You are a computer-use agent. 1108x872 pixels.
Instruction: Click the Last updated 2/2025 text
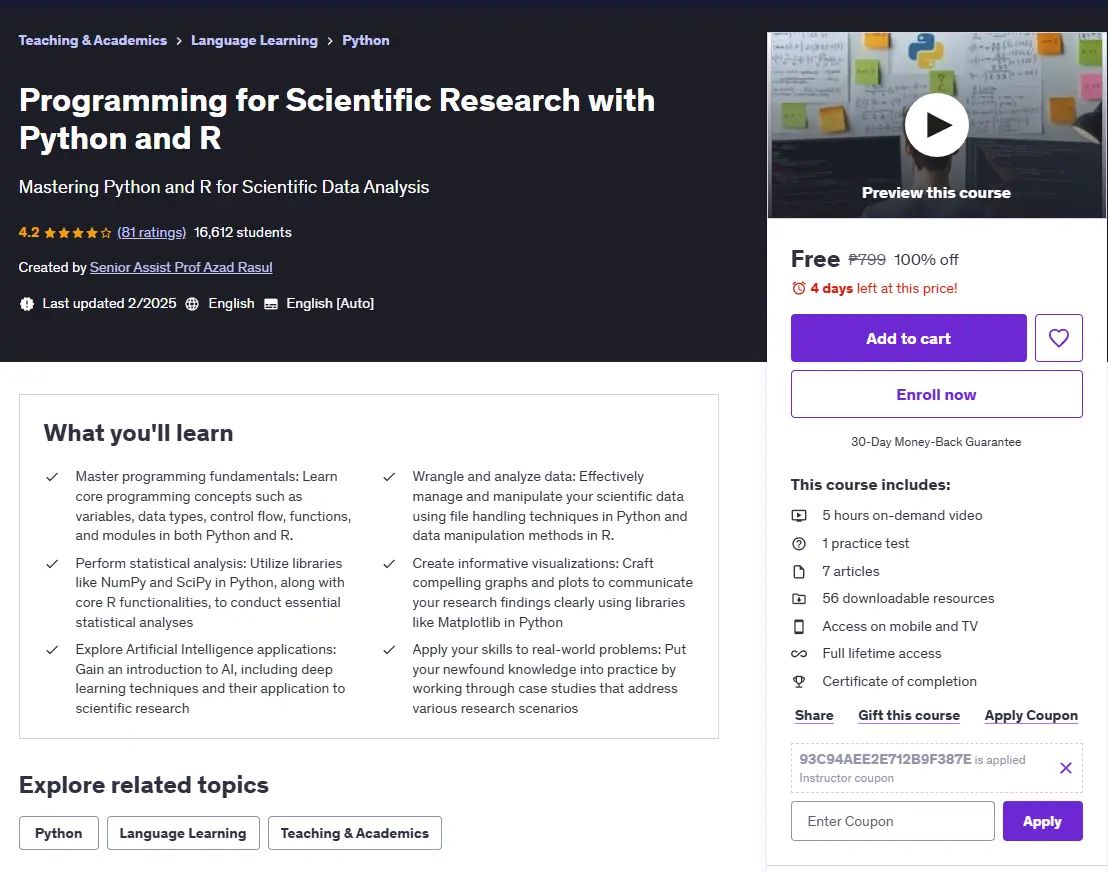110,303
